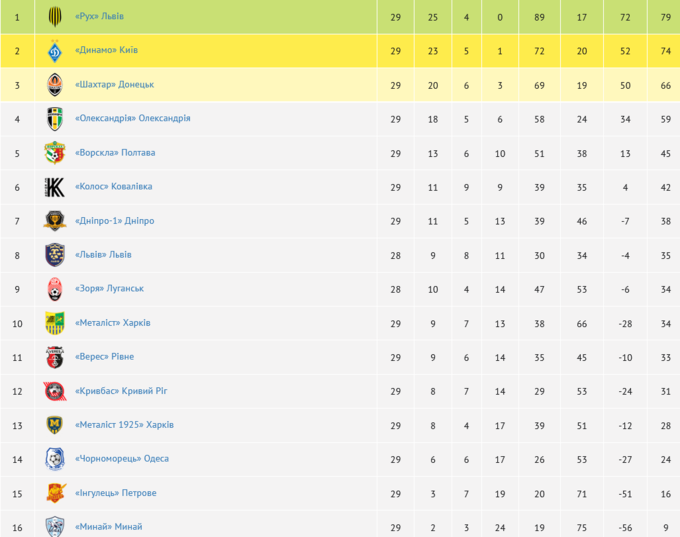The width and height of the screenshot is (680, 537).
Task: Click the Dnipro-1 team badge
Action: click(x=55, y=221)
